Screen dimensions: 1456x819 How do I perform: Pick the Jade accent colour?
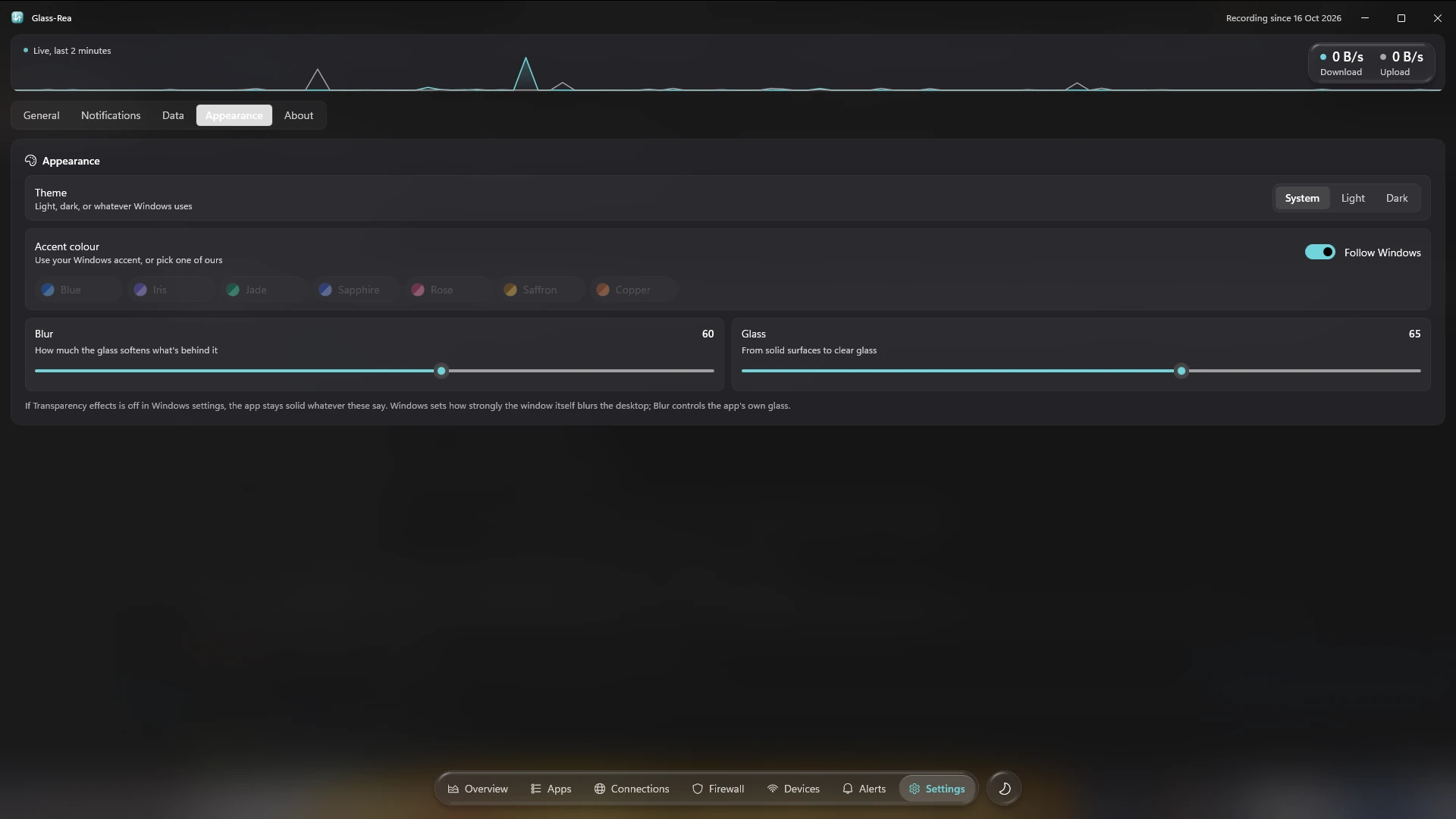click(x=263, y=290)
